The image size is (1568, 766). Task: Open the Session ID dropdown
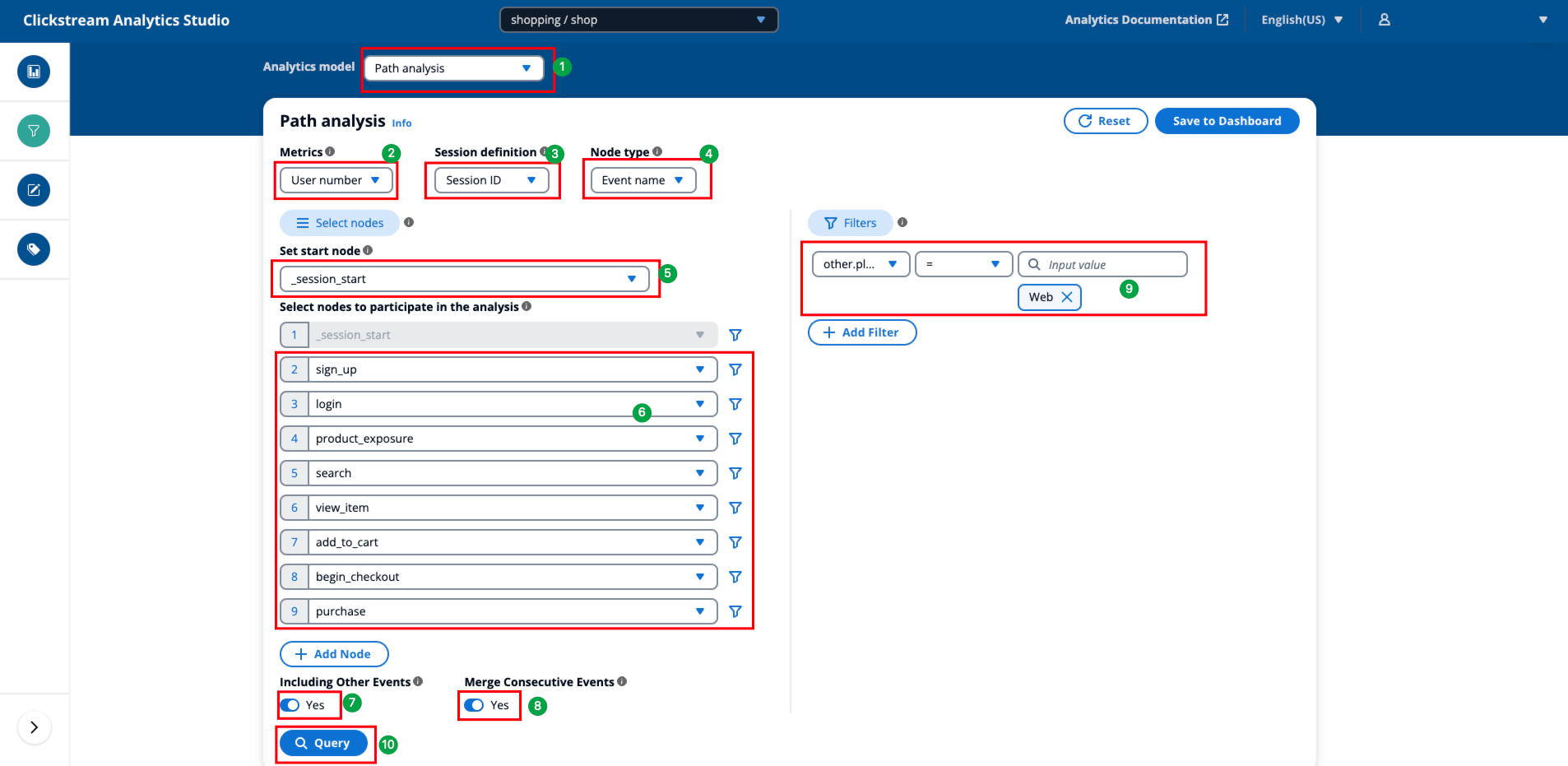click(x=492, y=180)
